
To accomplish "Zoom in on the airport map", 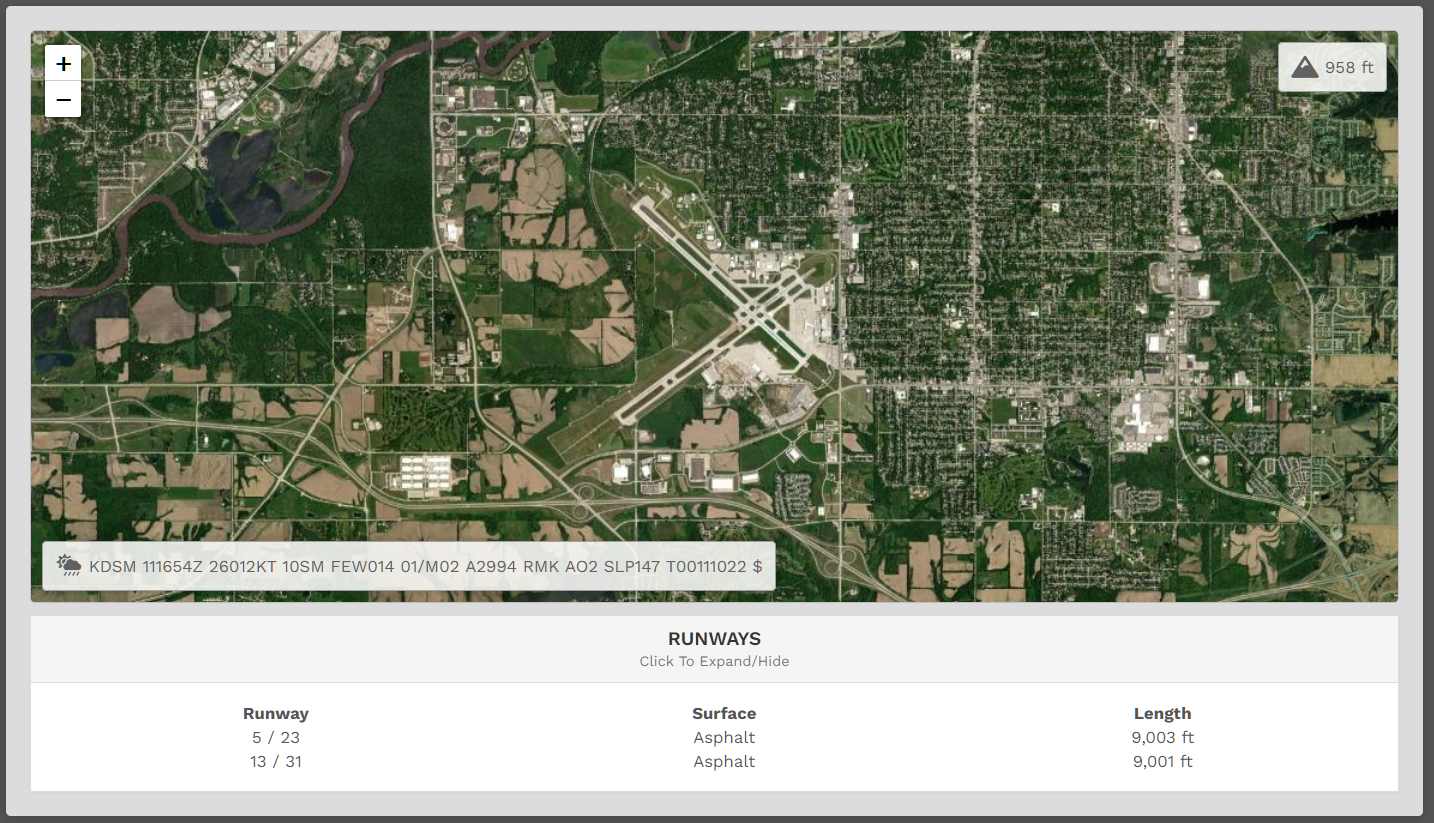I will tap(63, 64).
